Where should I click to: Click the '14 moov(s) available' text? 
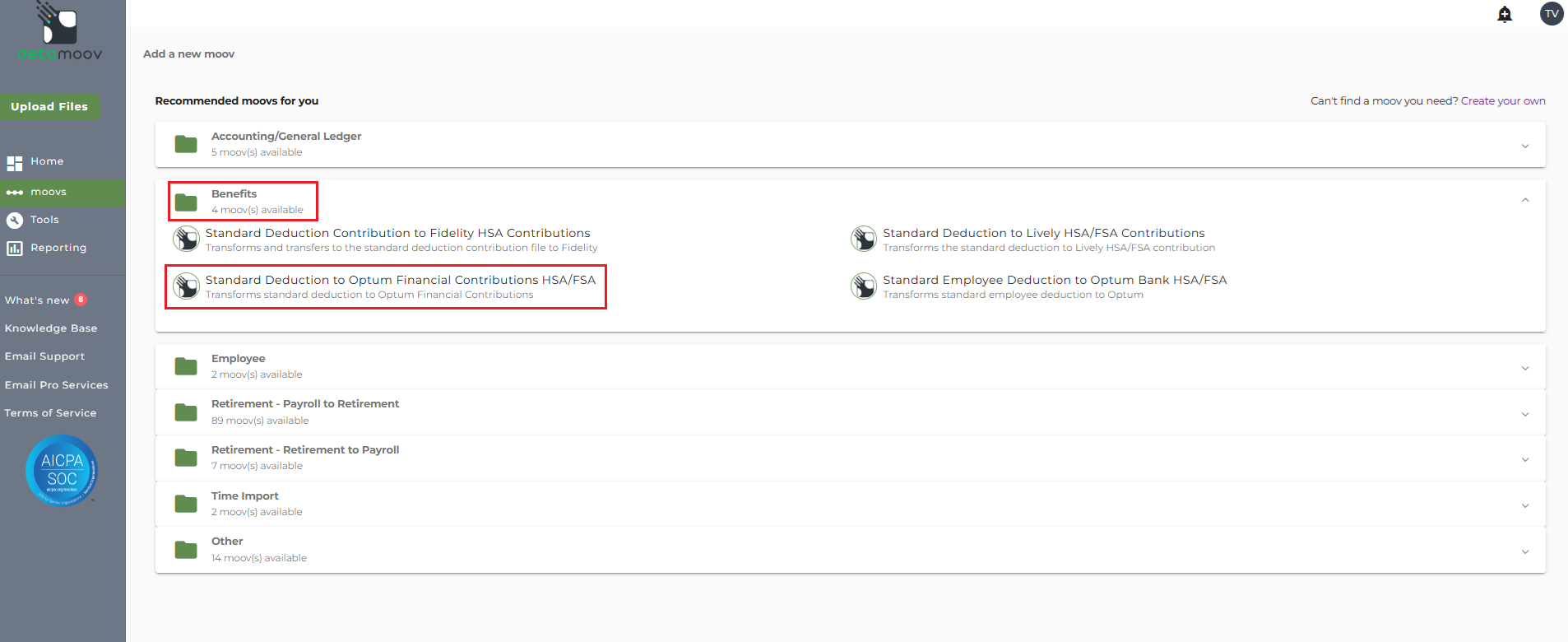259,558
